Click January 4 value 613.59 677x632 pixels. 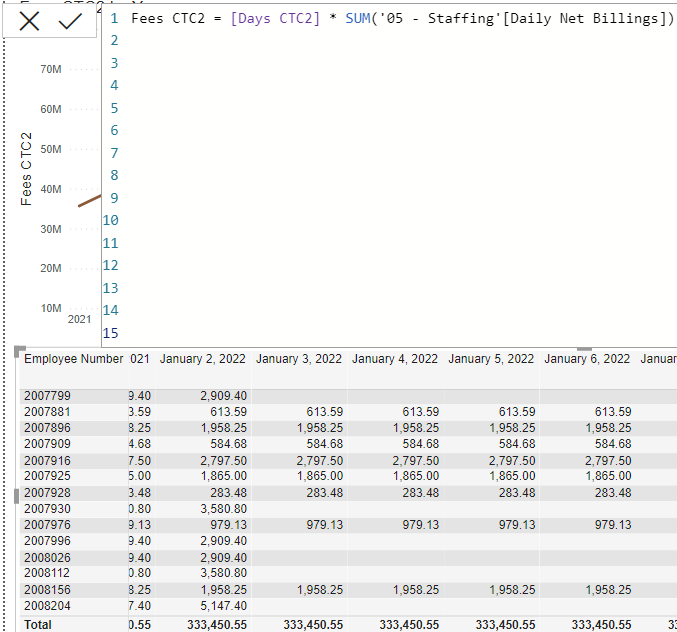(421, 411)
